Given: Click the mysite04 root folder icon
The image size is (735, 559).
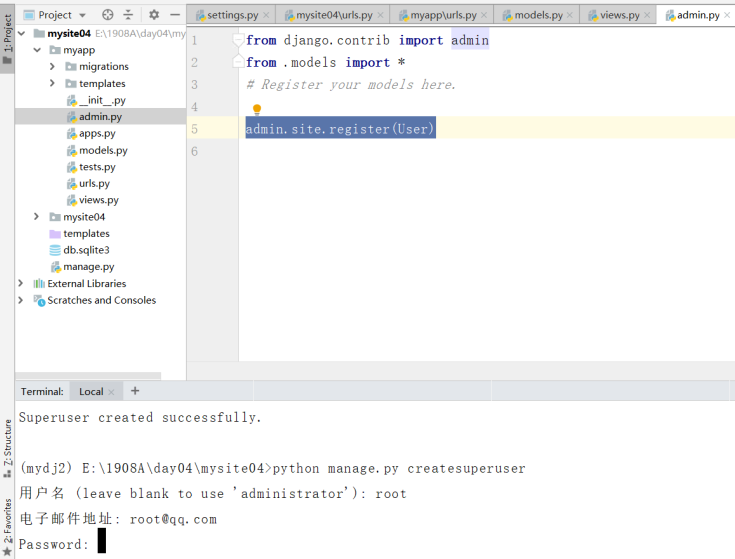Looking at the screenshot, I should (39, 33).
